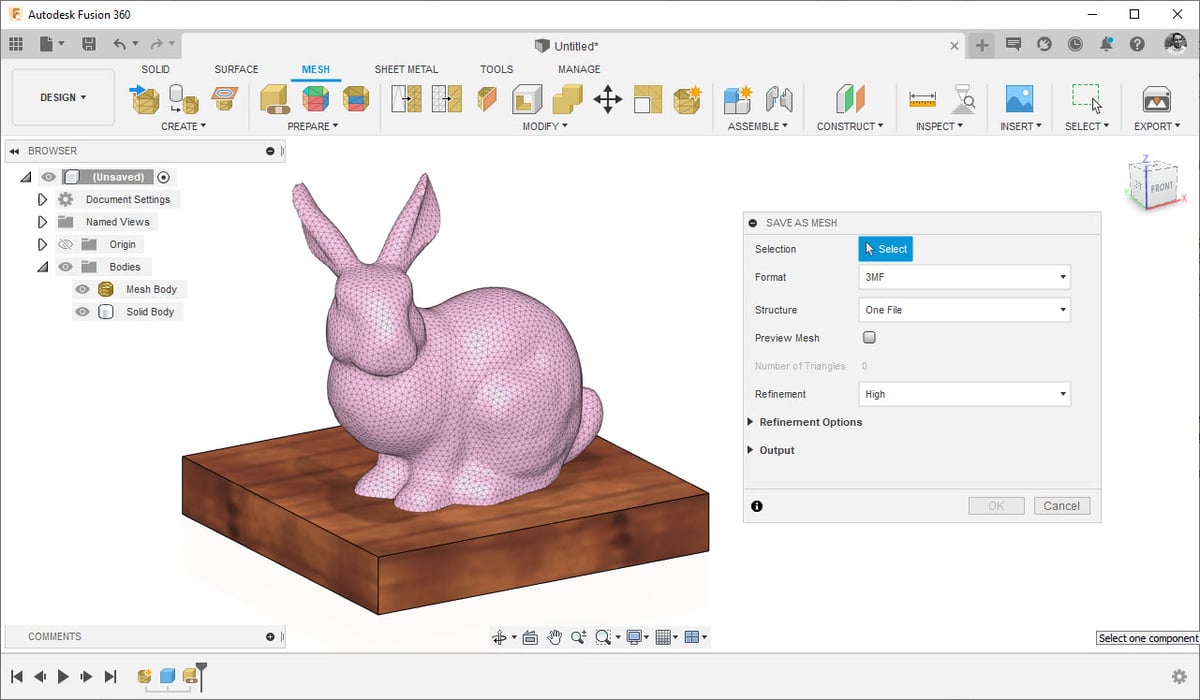Viewport: 1200px width, 700px height.
Task: Open the Format dropdown showing 3MF
Action: 965,277
